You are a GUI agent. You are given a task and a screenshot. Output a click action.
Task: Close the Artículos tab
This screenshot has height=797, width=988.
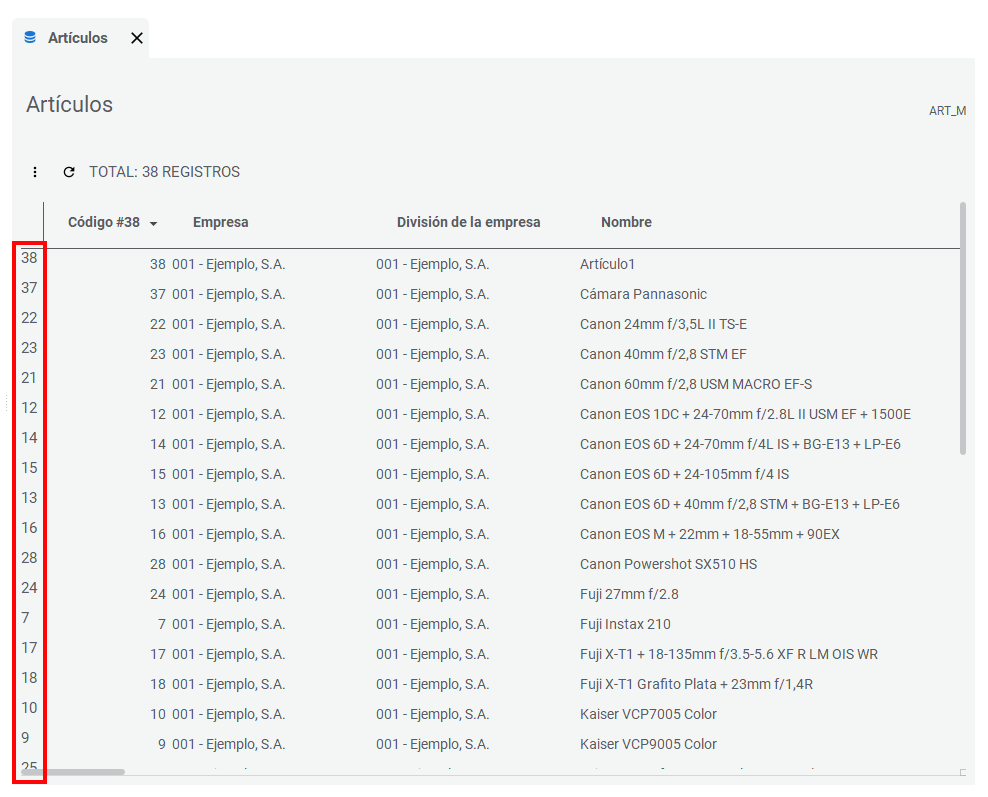click(x=137, y=38)
